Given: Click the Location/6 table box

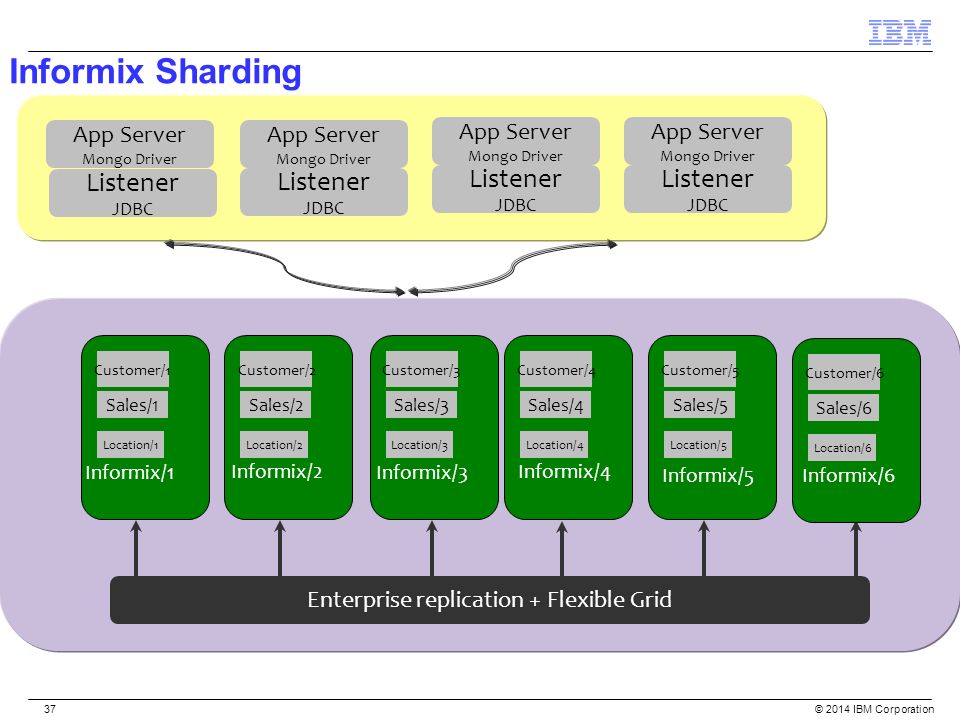Looking at the screenshot, I should (x=842, y=448).
